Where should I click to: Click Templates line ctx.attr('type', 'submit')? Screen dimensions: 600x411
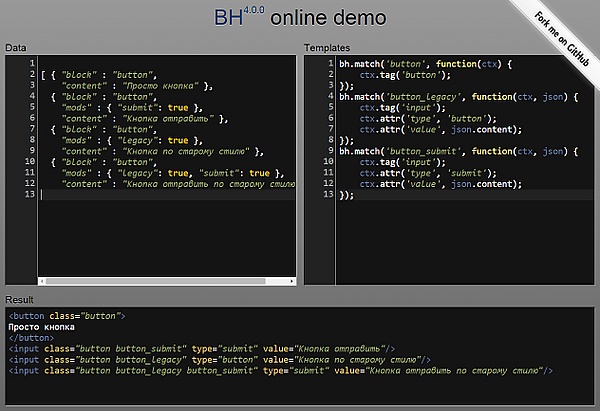(x=428, y=173)
